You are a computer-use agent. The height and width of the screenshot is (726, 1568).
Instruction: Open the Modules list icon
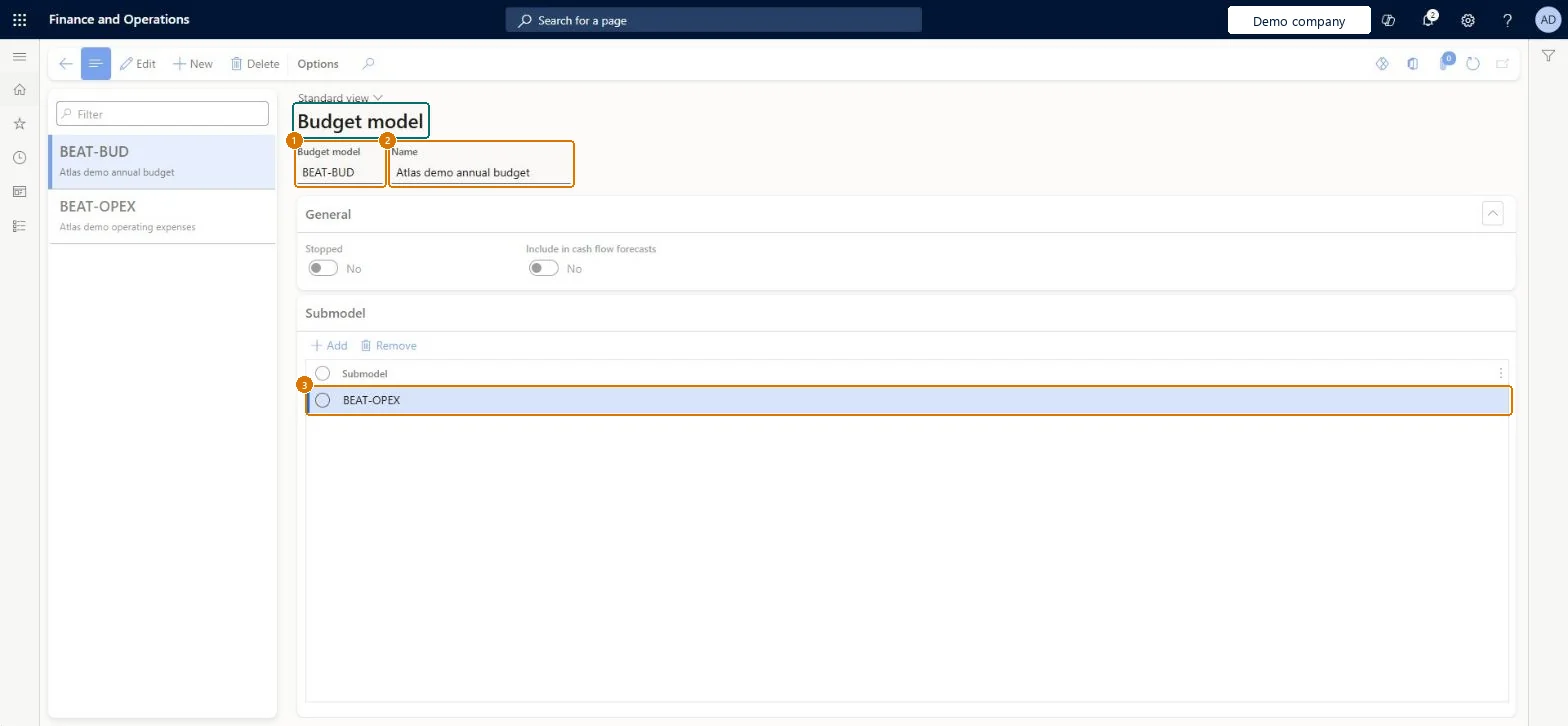tap(19, 226)
